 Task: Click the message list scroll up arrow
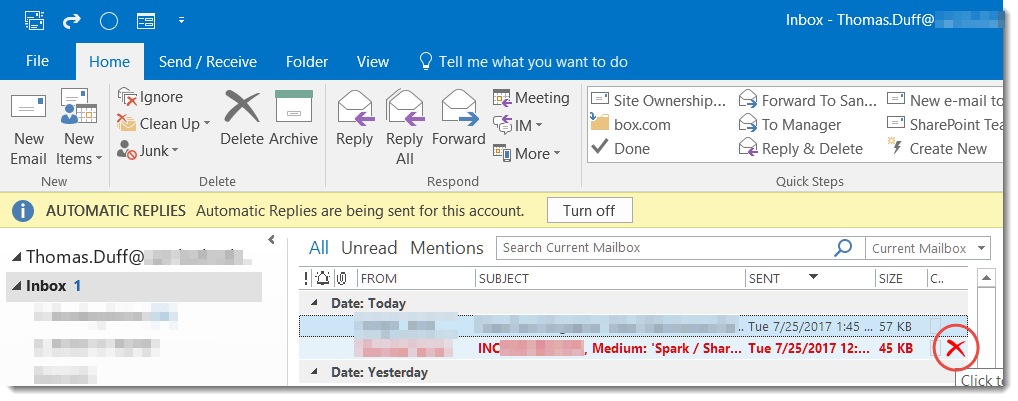click(986, 278)
